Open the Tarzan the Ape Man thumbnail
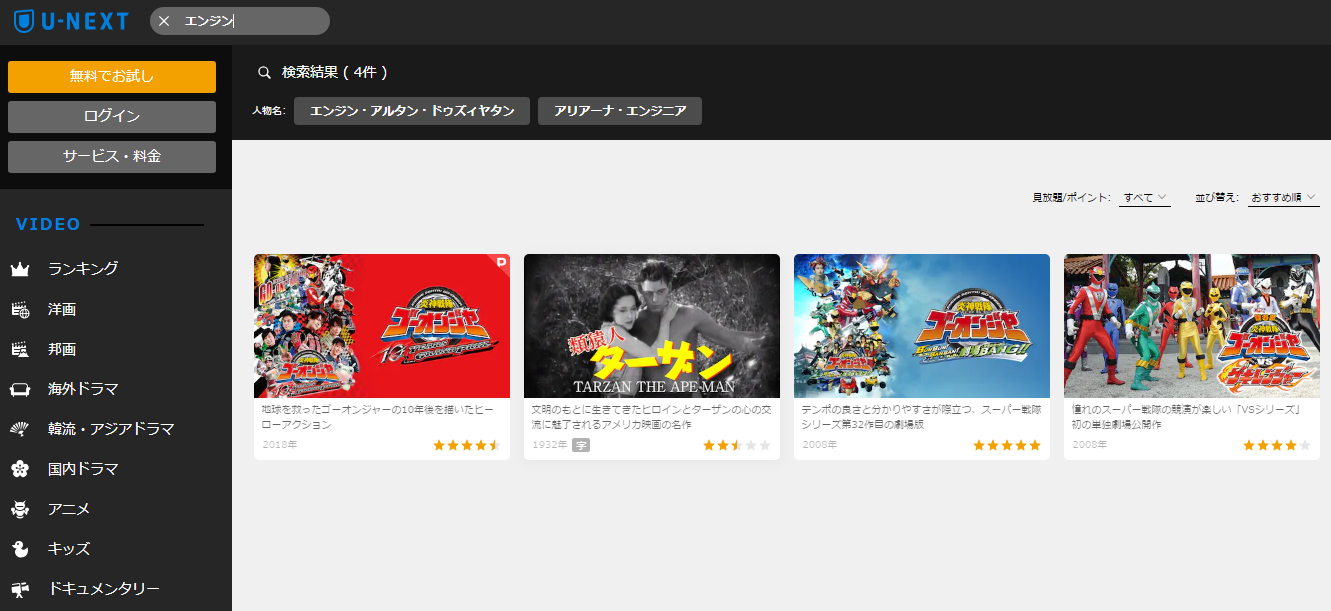This screenshot has width=1331, height=611. coord(651,326)
